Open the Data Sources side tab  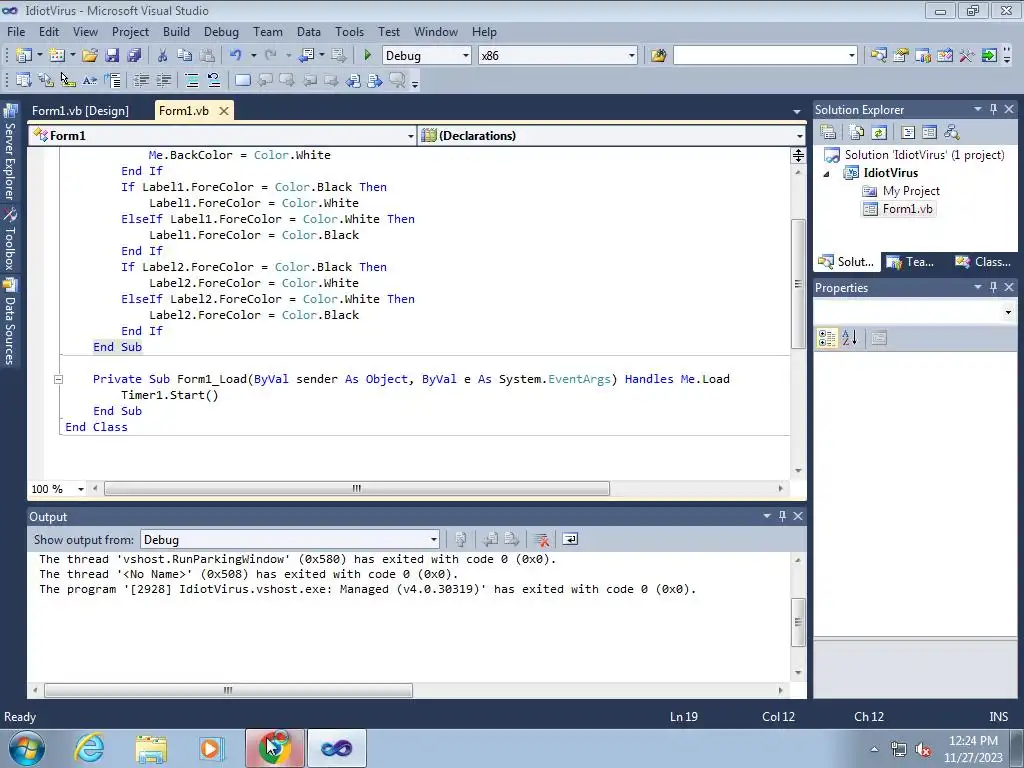[10, 321]
